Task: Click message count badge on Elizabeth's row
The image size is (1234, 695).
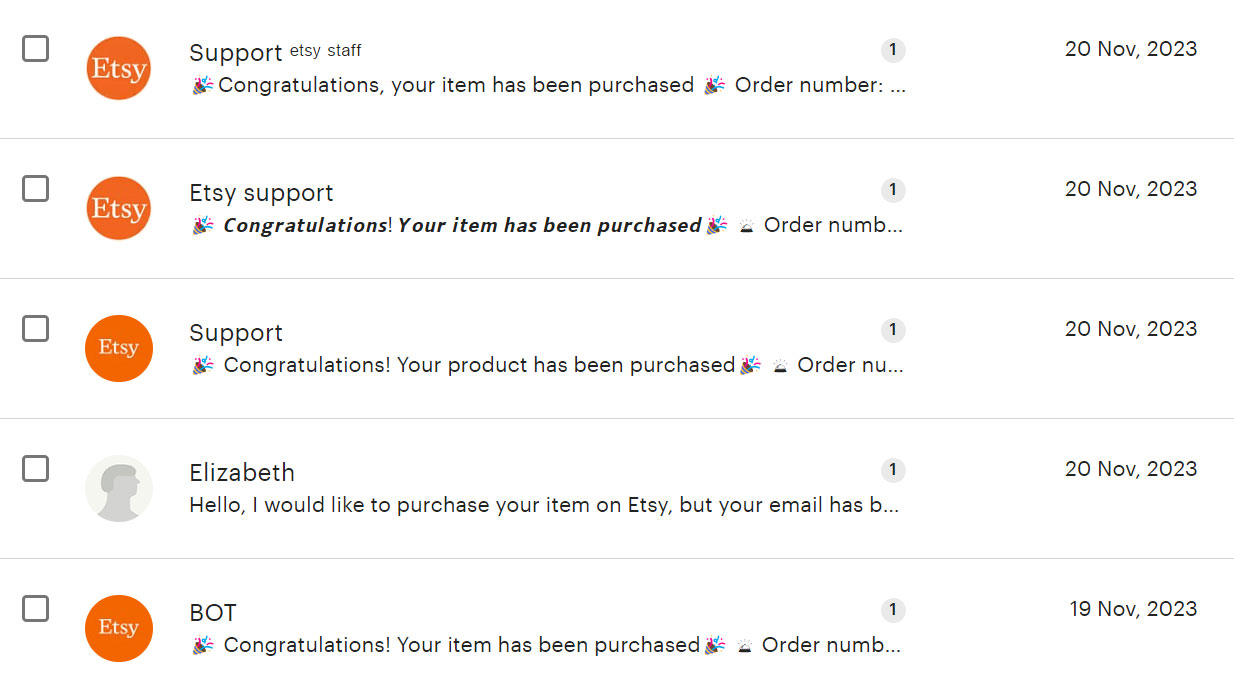Action: (893, 470)
